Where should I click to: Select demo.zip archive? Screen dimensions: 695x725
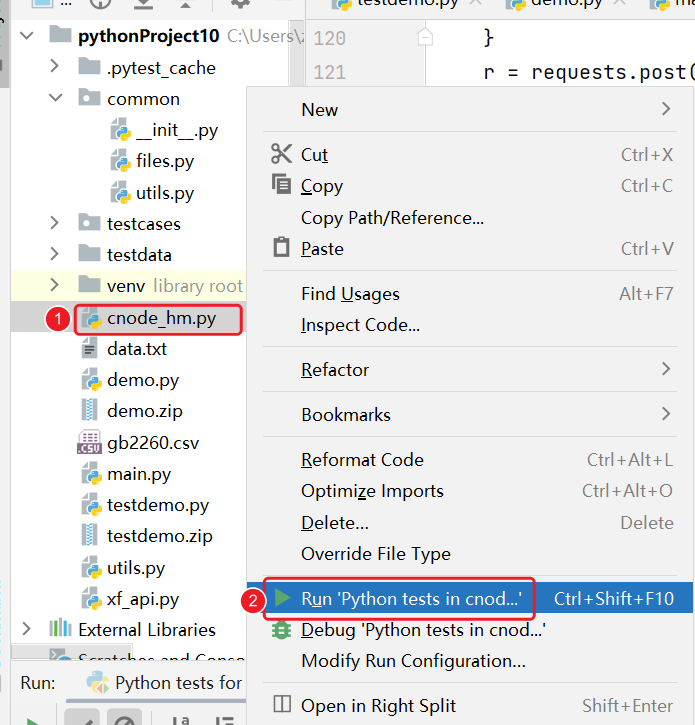pyautogui.click(x=145, y=411)
